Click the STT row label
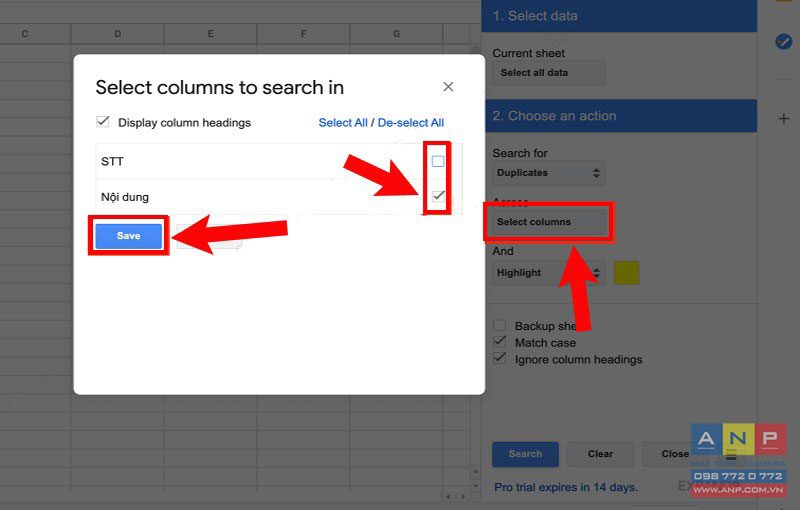The height and width of the screenshot is (510, 800). point(112,162)
